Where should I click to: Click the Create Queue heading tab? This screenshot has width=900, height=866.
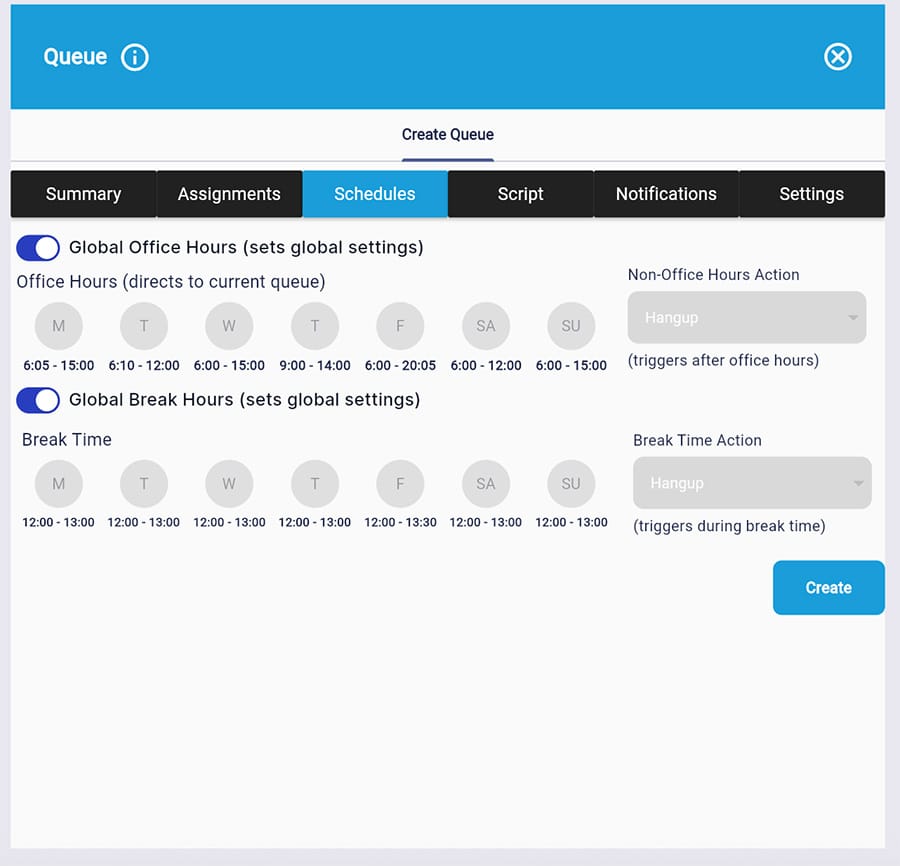[x=447, y=135]
